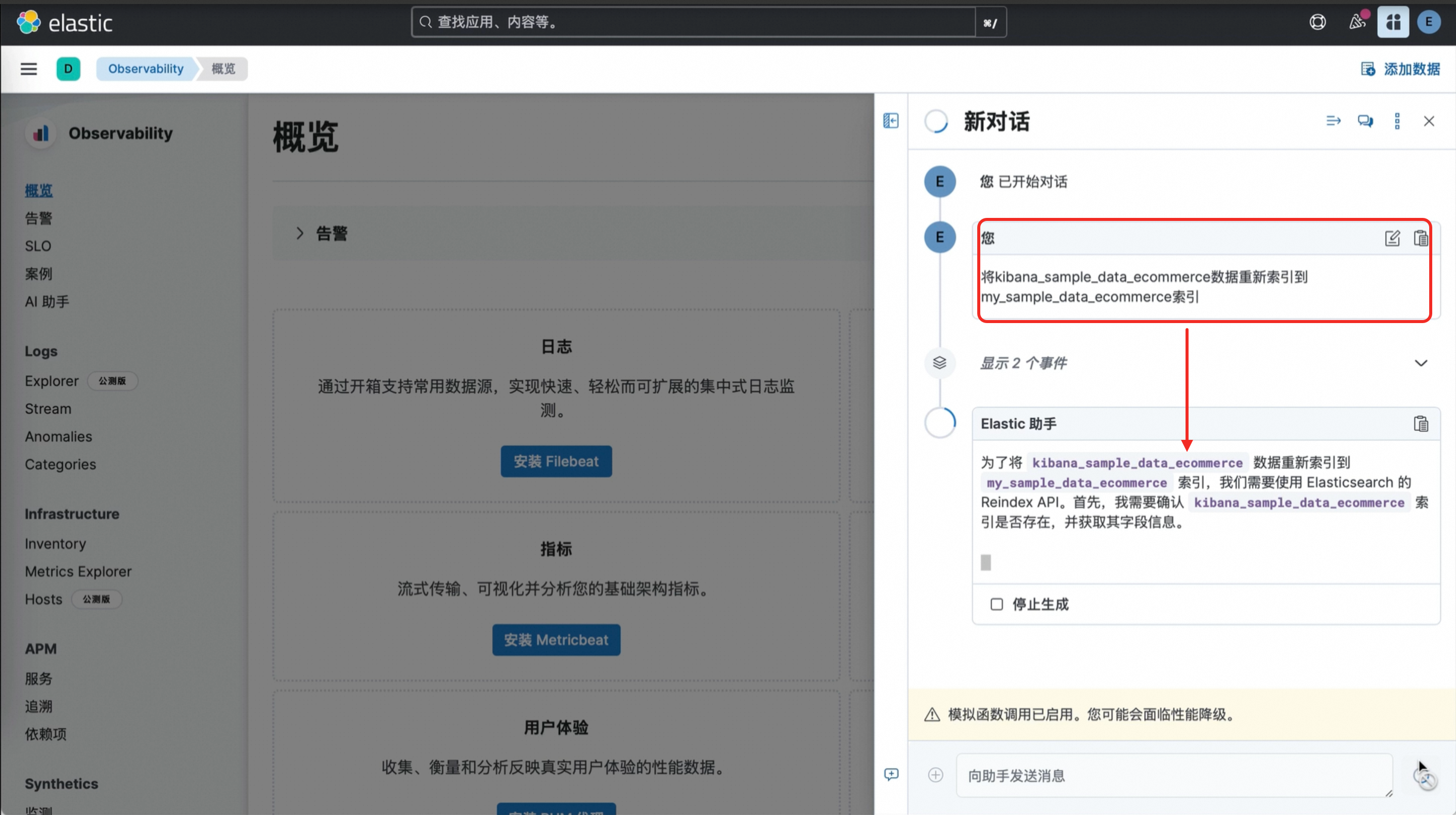This screenshot has width=1456, height=815.
Task: Collapse the Elastic助手 chat panel
Action: tap(891, 121)
